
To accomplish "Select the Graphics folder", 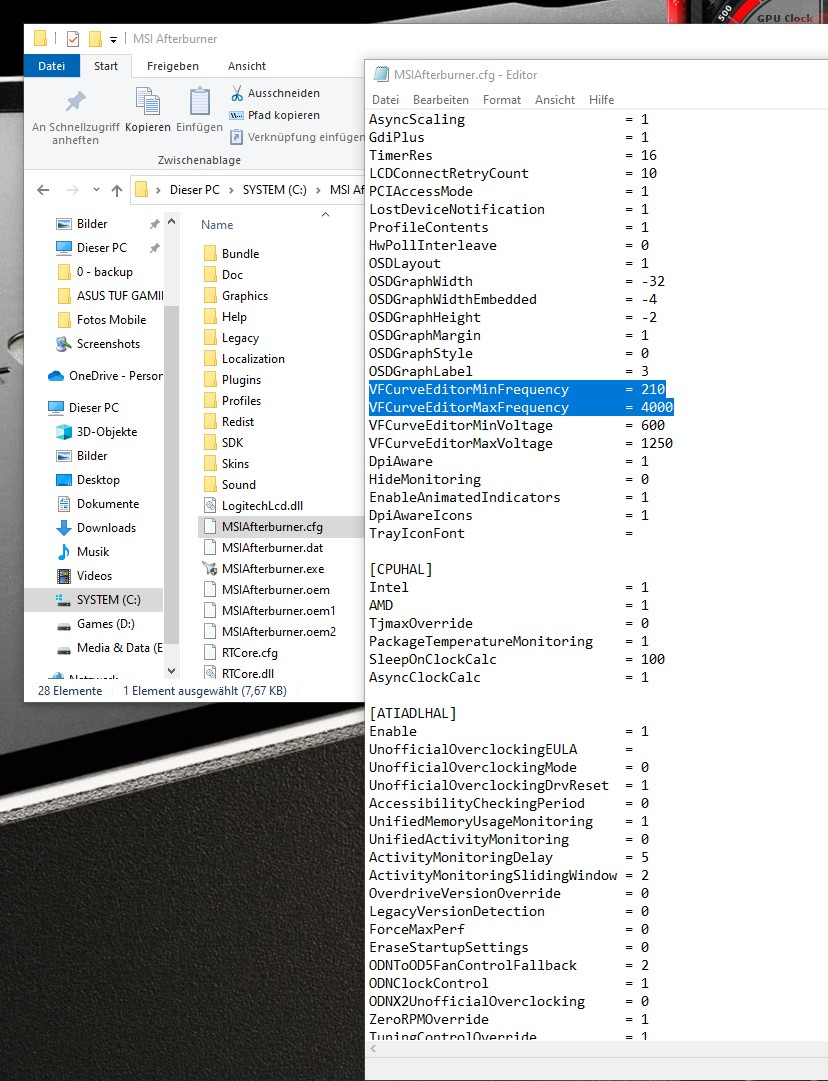I will [x=245, y=296].
